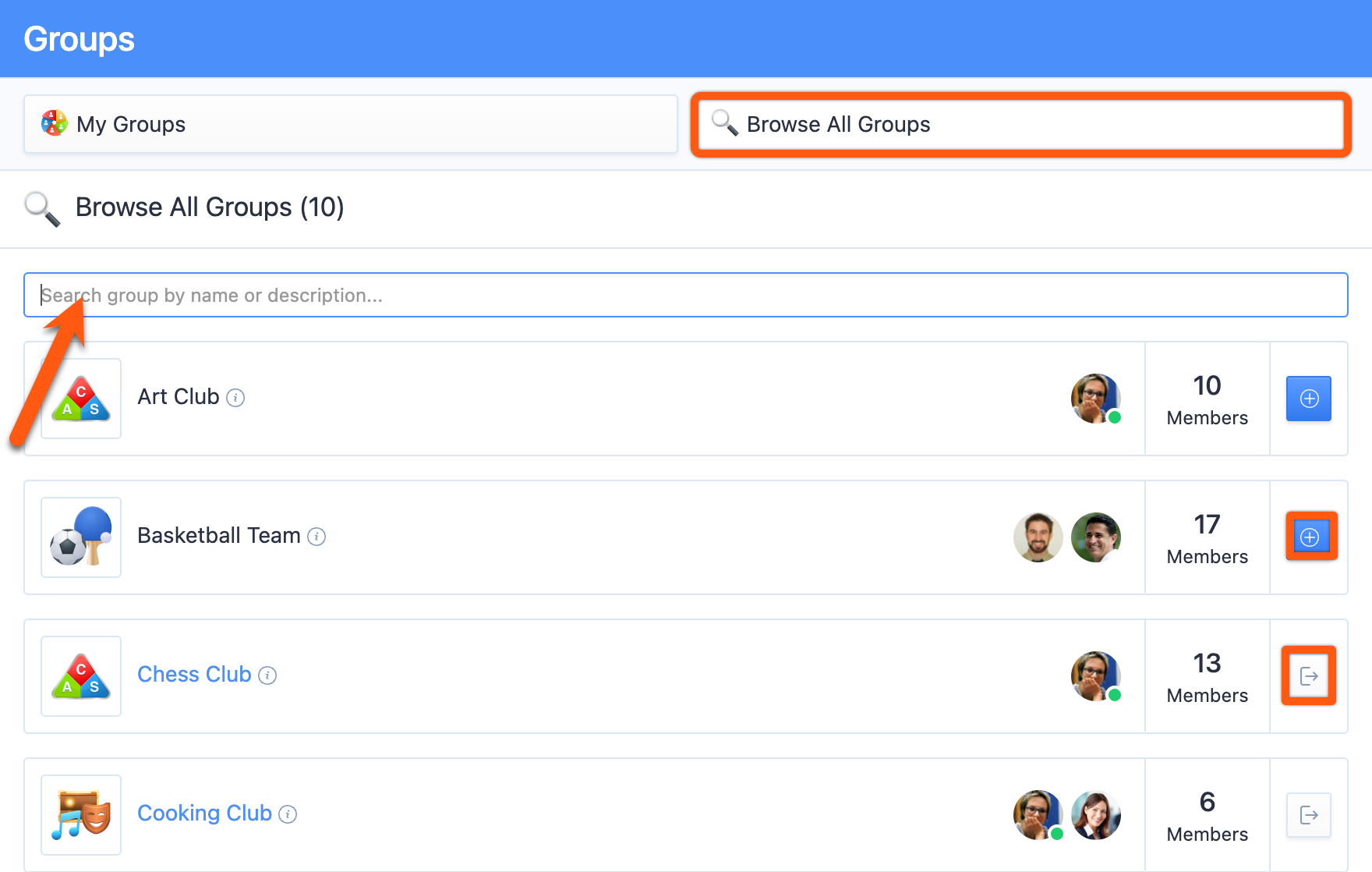Switch to the My Groups tab
Image resolution: width=1372 pixels, height=872 pixels.
tap(351, 124)
